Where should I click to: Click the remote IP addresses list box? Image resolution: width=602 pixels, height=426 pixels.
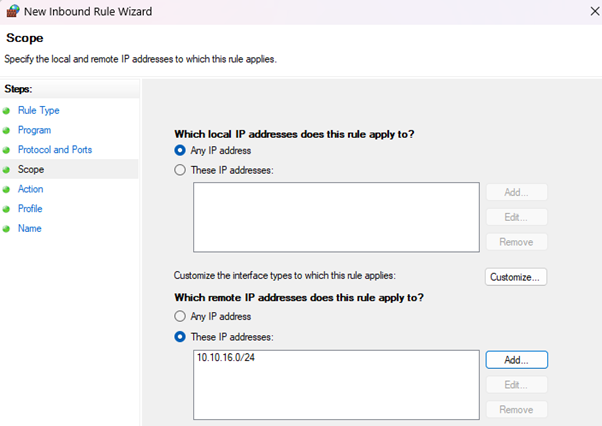336,385
